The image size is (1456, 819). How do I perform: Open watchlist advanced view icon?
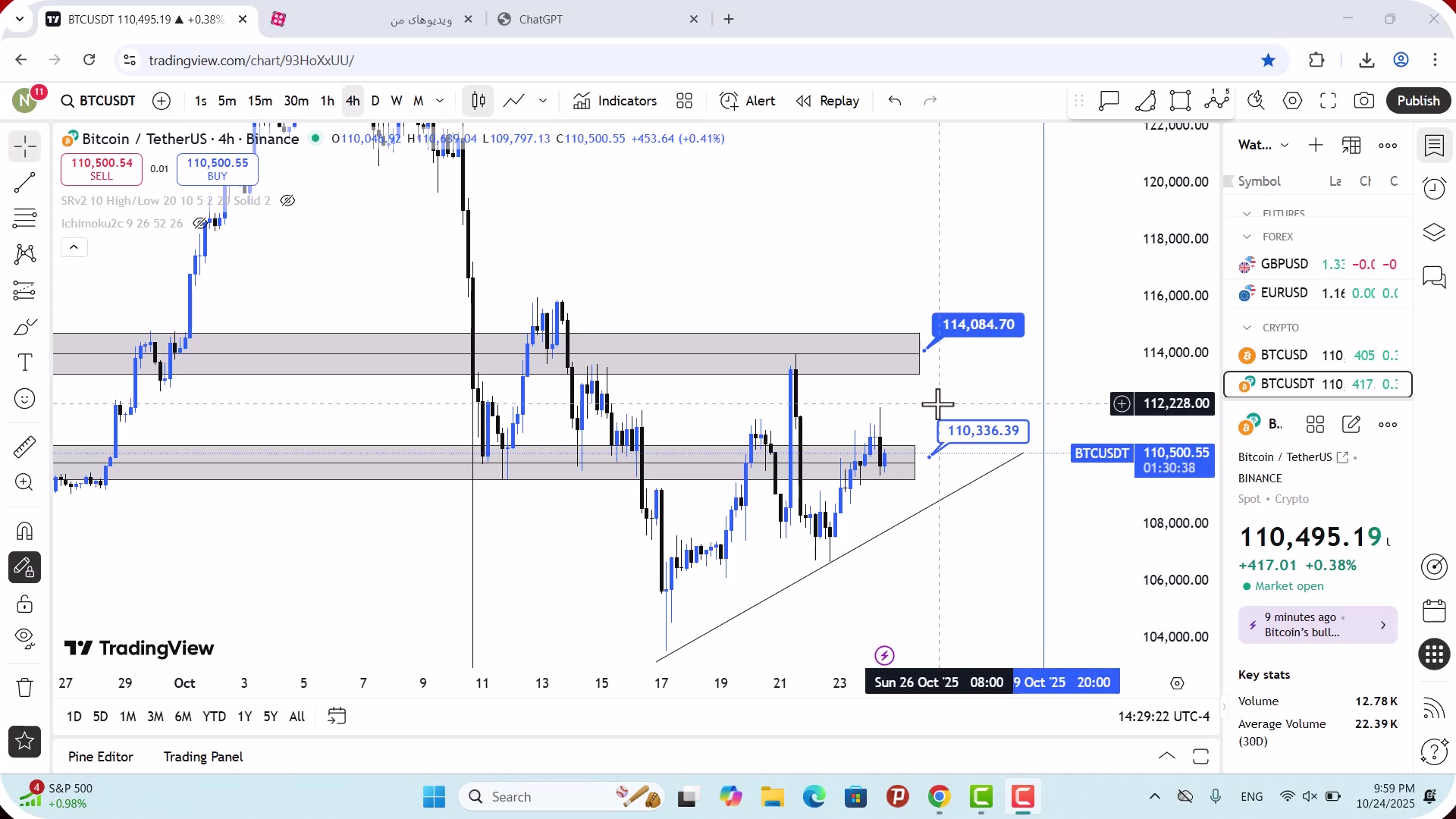pyautogui.click(x=1351, y=145)
